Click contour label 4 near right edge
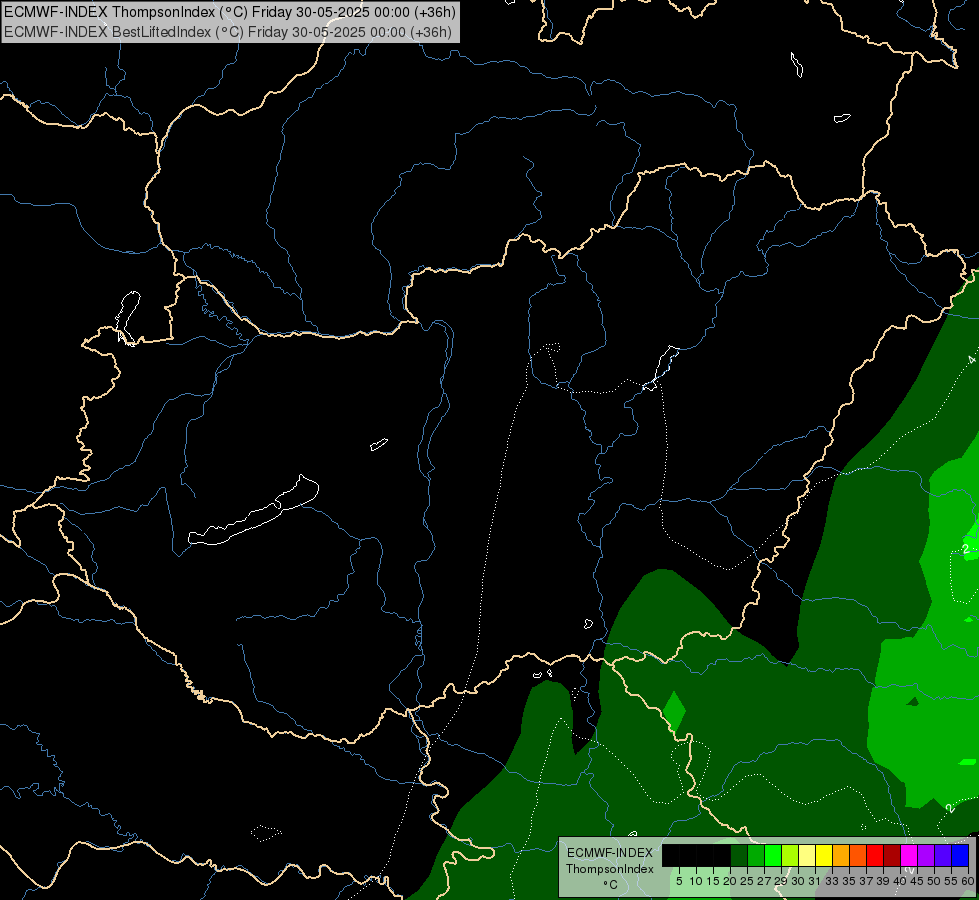979x900 pixels. pos(971,360)
